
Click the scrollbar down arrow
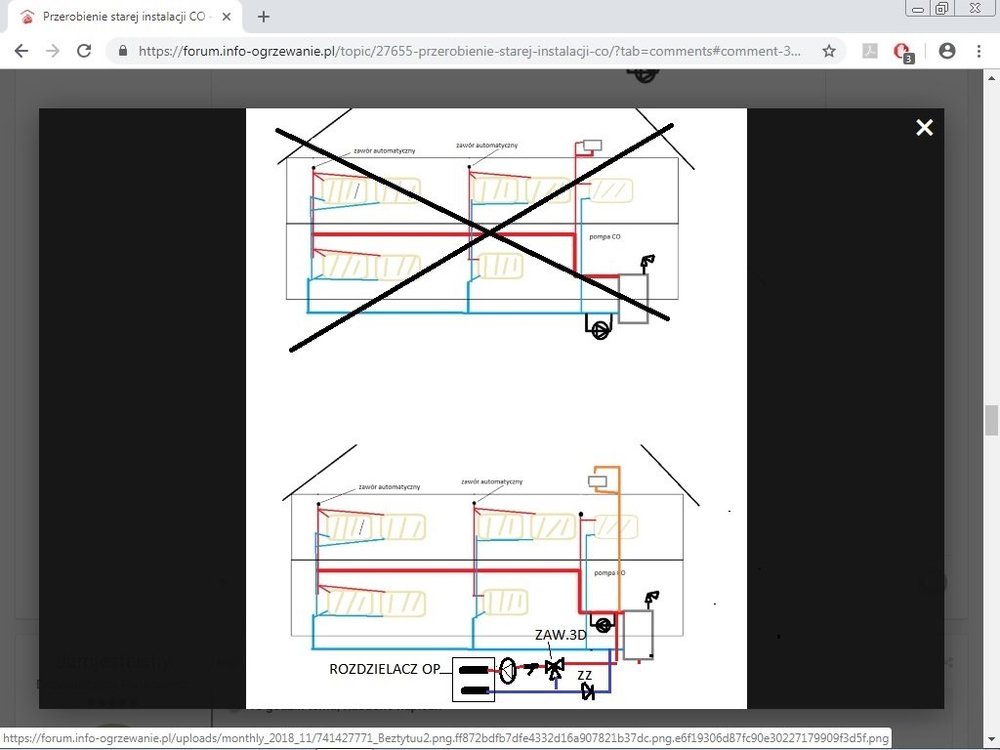pyautogui.click(x=991, y=741)
